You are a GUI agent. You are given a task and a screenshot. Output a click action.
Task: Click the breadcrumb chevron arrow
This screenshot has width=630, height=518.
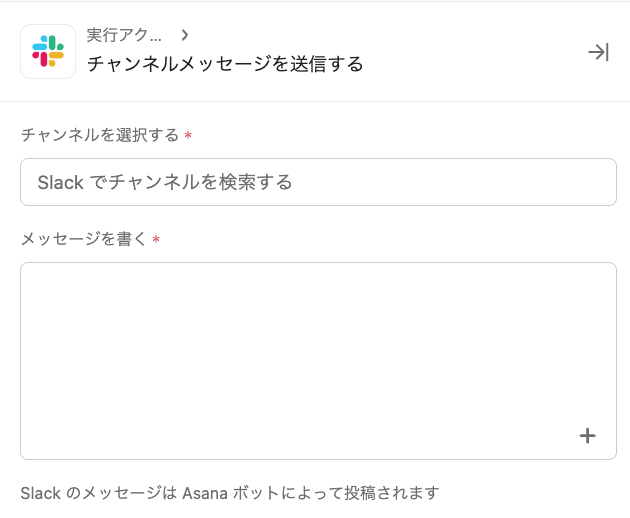[x=184, y=35]
